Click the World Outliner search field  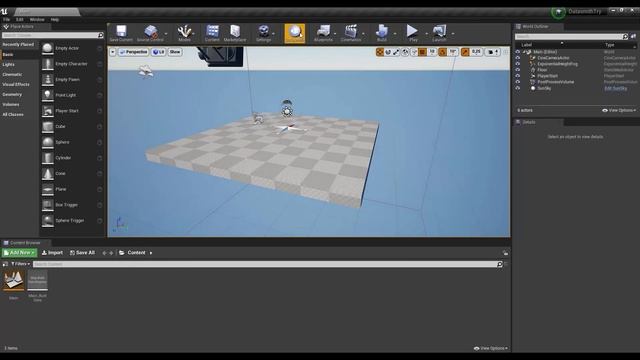point(571,36)
